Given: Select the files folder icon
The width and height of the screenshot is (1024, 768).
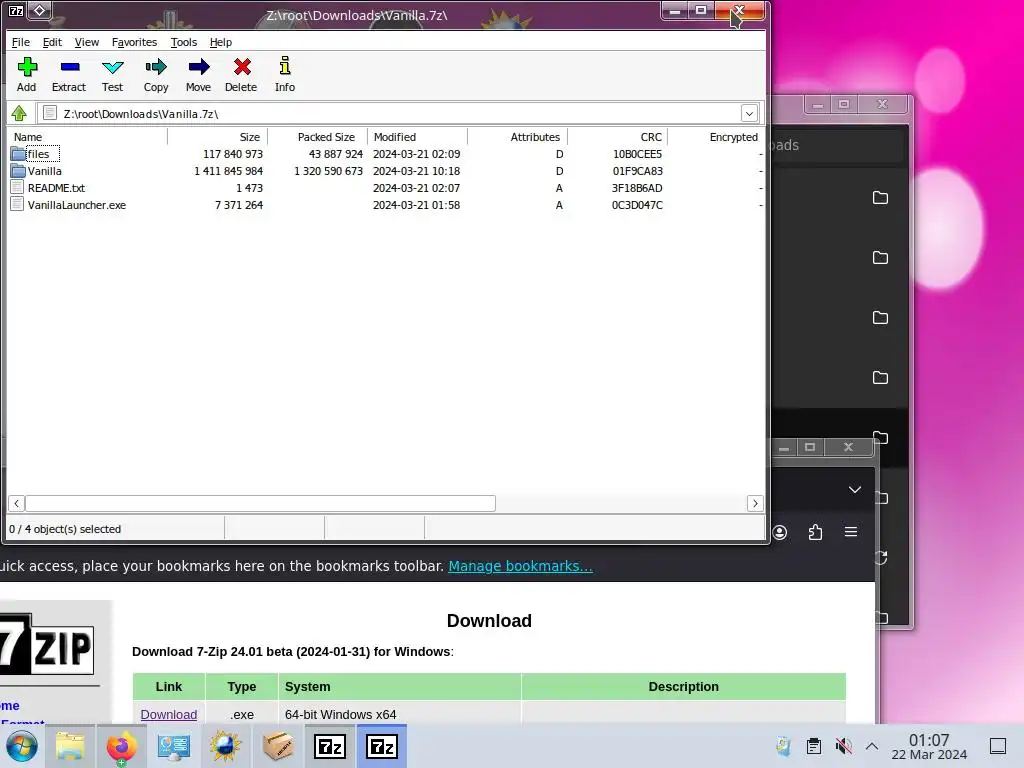Looking at the screenshot, I should (18, 154).
